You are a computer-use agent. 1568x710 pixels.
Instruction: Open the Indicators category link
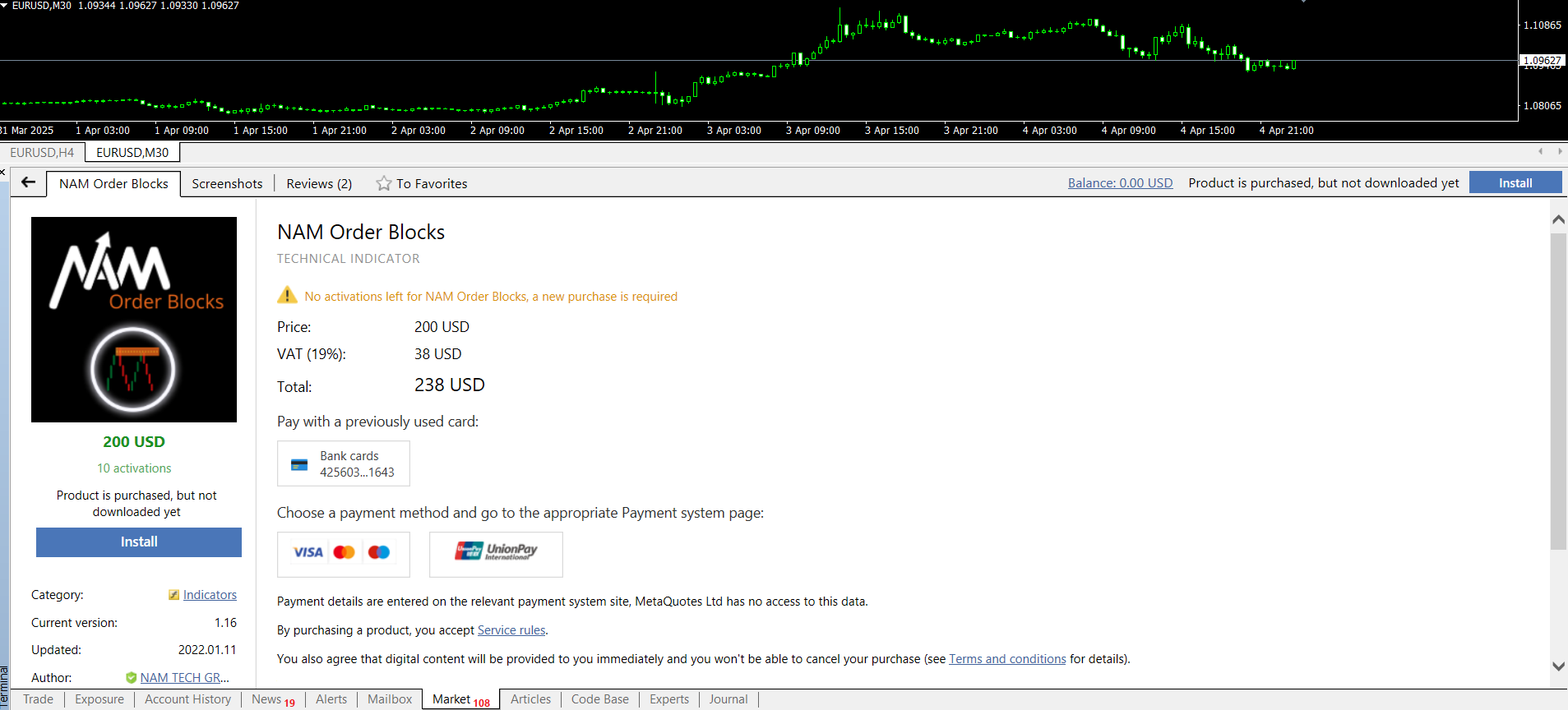pyautogui.click(x=210, y=595)
